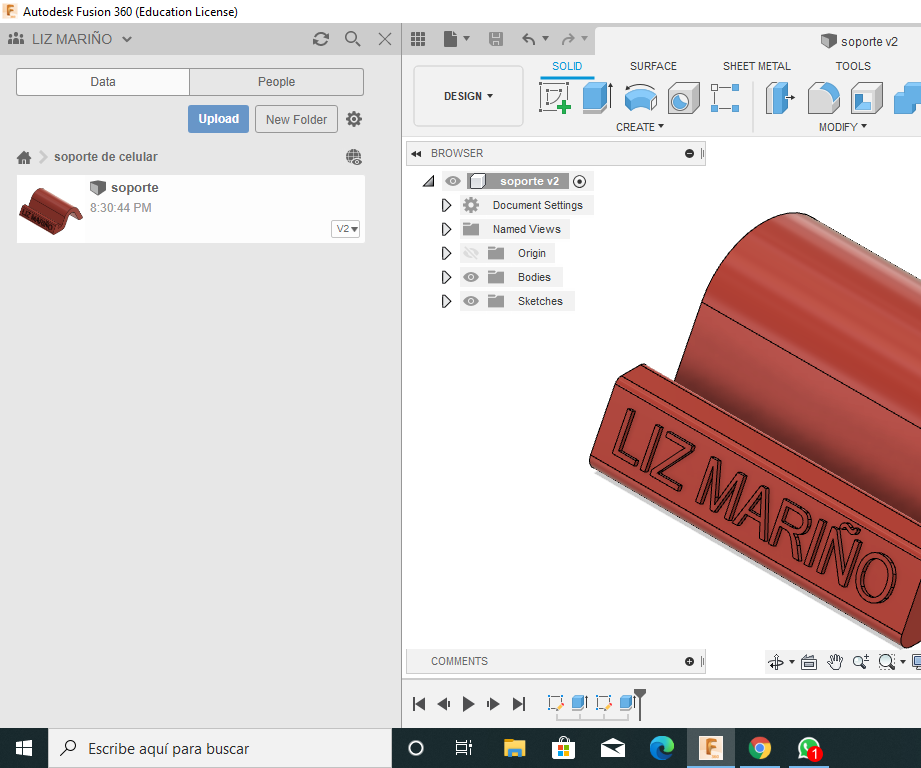
Task: Click the New Folder button
Action: (x=296, y=119)
